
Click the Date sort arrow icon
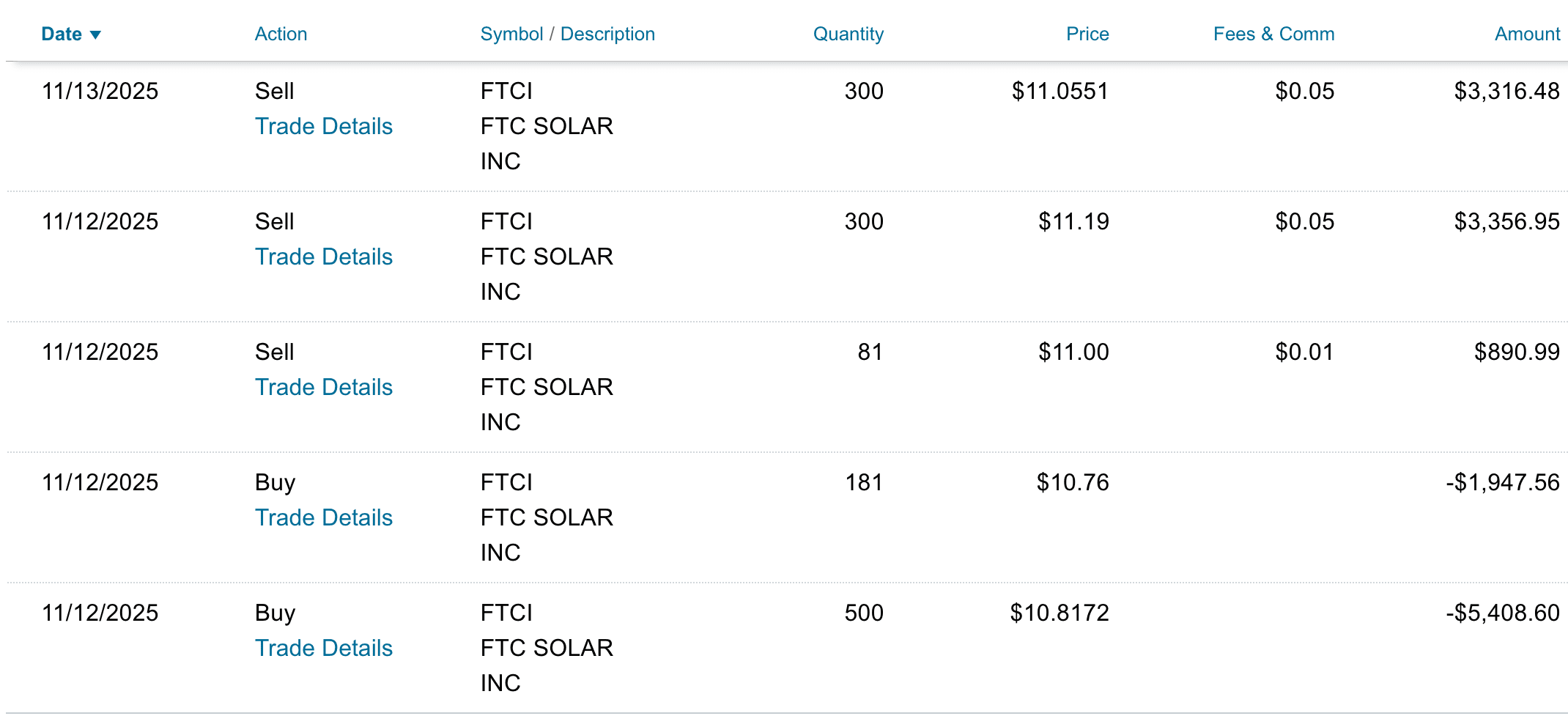click(95, 35)
